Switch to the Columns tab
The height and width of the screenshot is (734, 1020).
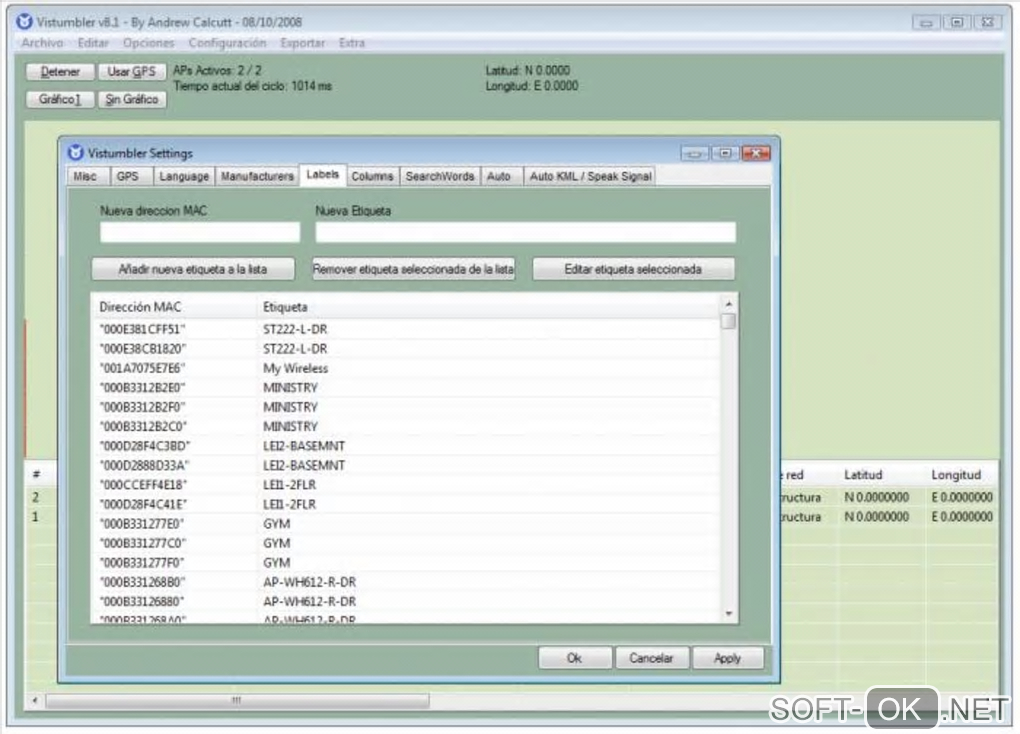tap(373, 176)
